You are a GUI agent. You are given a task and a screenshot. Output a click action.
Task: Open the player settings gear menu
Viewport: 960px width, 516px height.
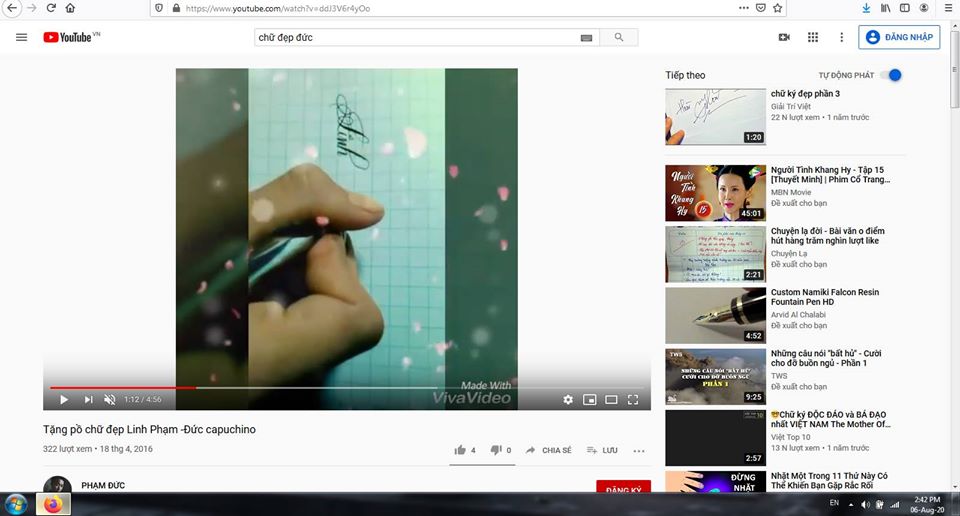568,400
